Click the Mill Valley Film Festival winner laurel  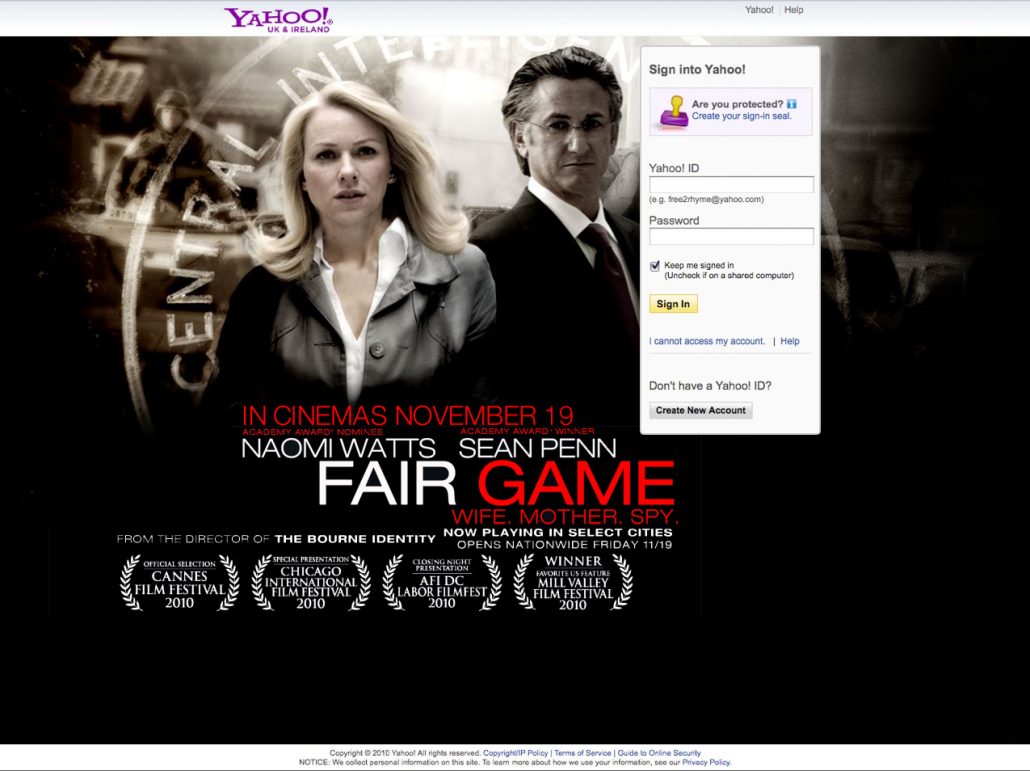573,582
